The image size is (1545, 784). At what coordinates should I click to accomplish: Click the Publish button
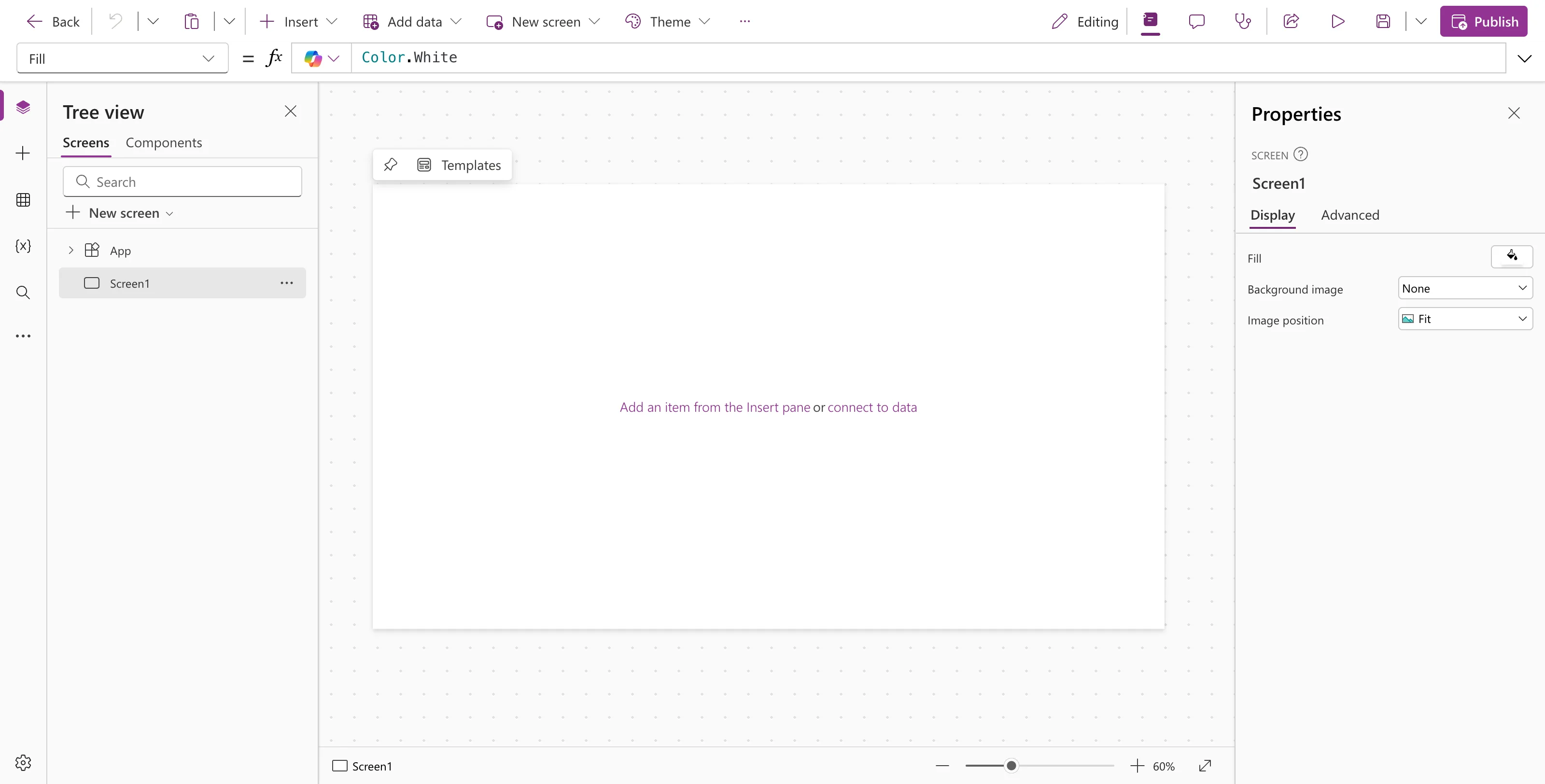point(1483,22)
